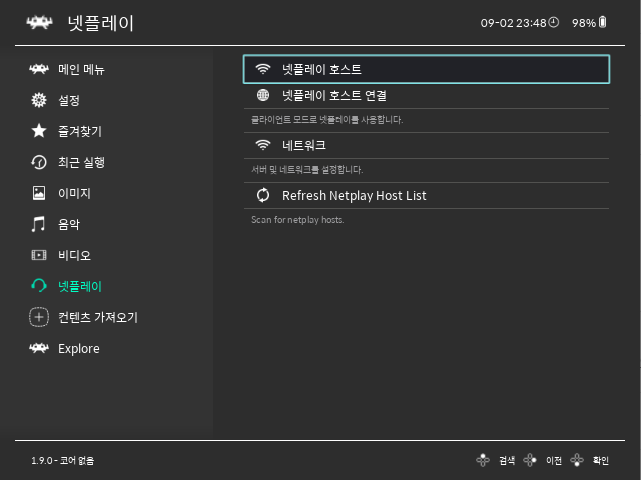
Task: Switch to 즐겨찾기 label
Action: [80, 131]
